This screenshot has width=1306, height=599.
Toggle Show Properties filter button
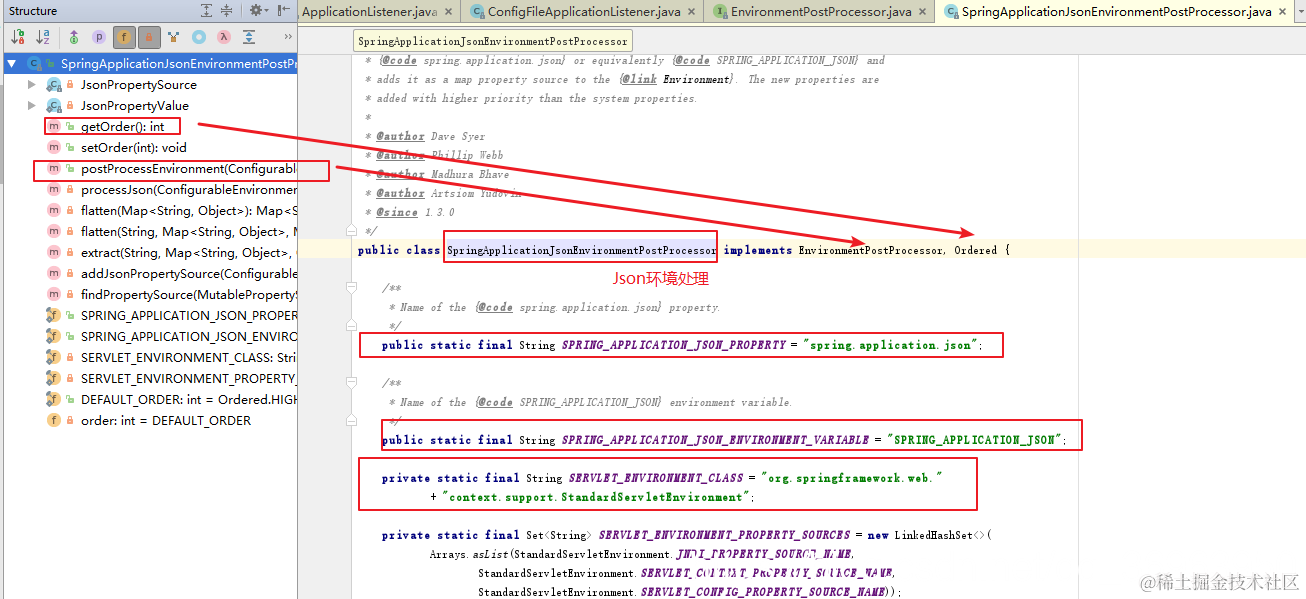[99, 37]
